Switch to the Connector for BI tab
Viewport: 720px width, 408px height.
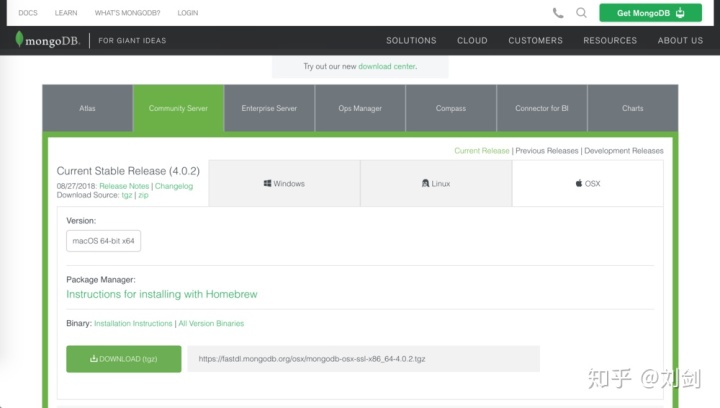coord(542,108)
